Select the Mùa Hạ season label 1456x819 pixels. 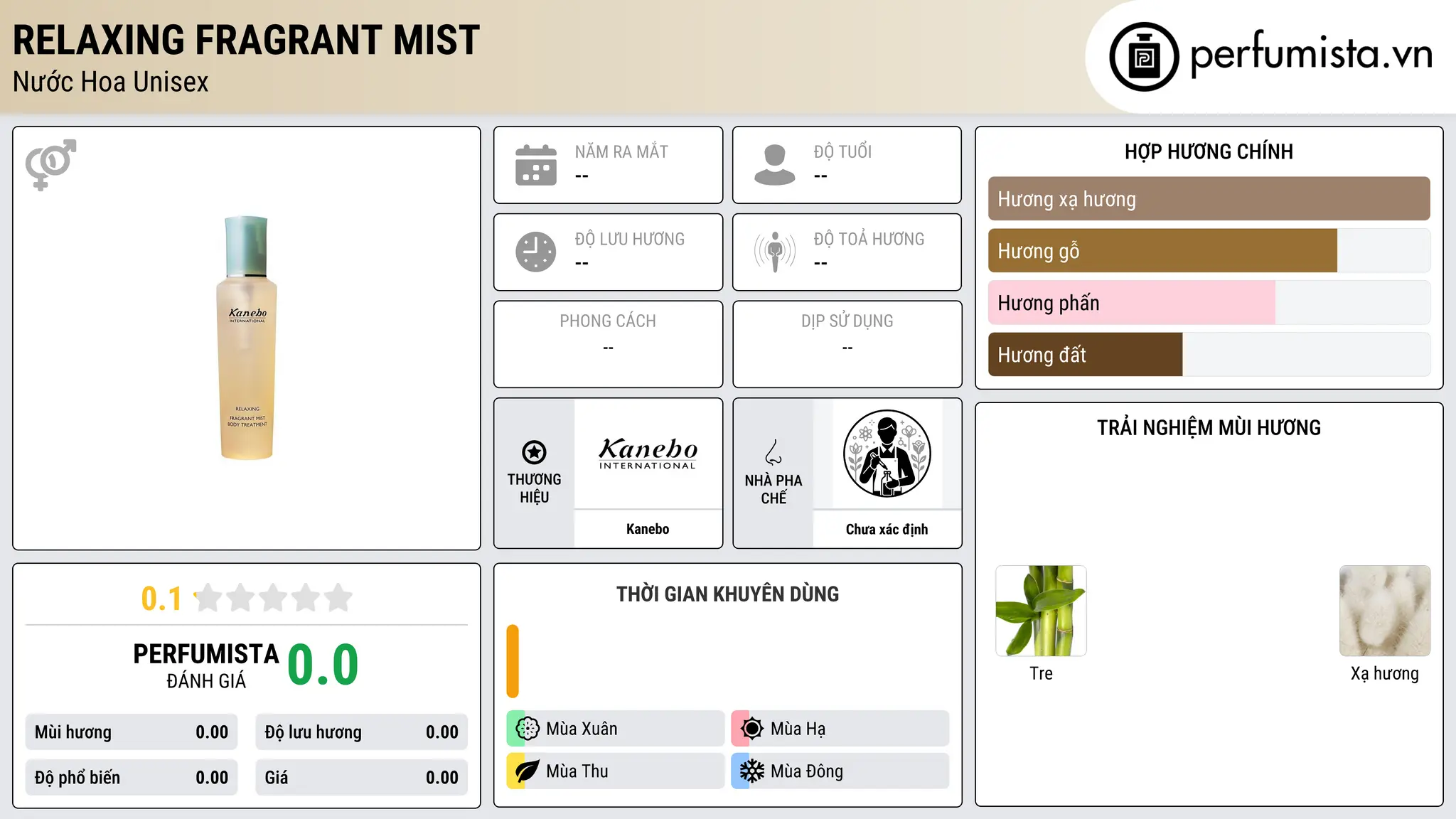coord(798,729)
